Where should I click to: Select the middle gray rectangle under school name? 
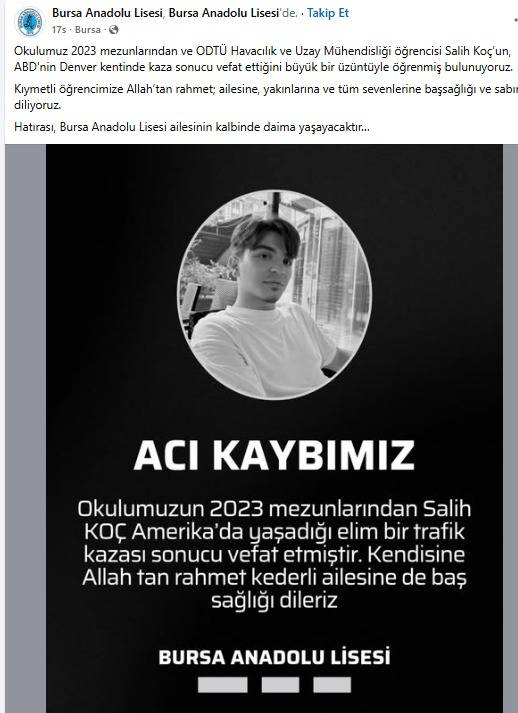tap(281, 685)
